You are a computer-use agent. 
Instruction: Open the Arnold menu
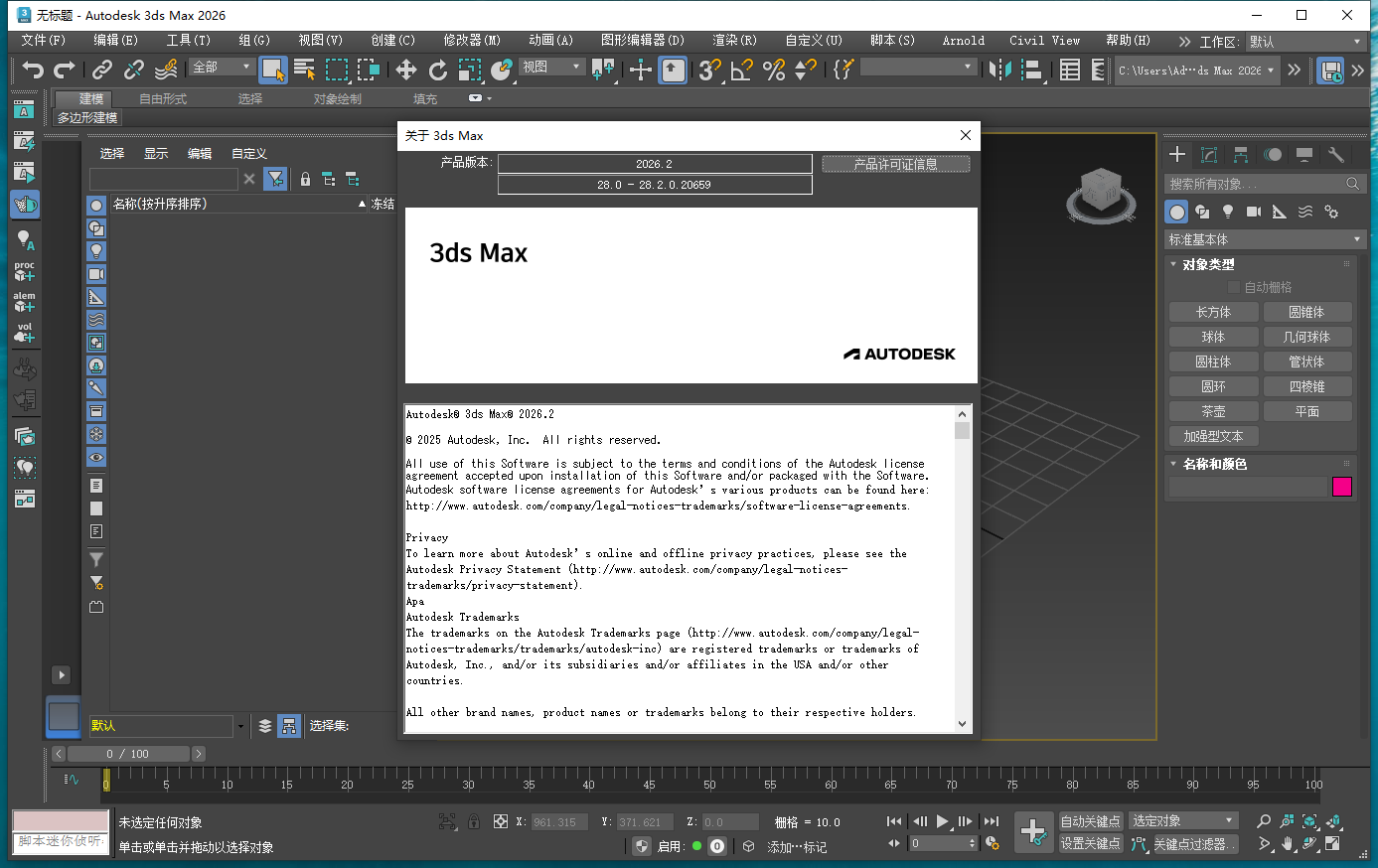[964, 41]
